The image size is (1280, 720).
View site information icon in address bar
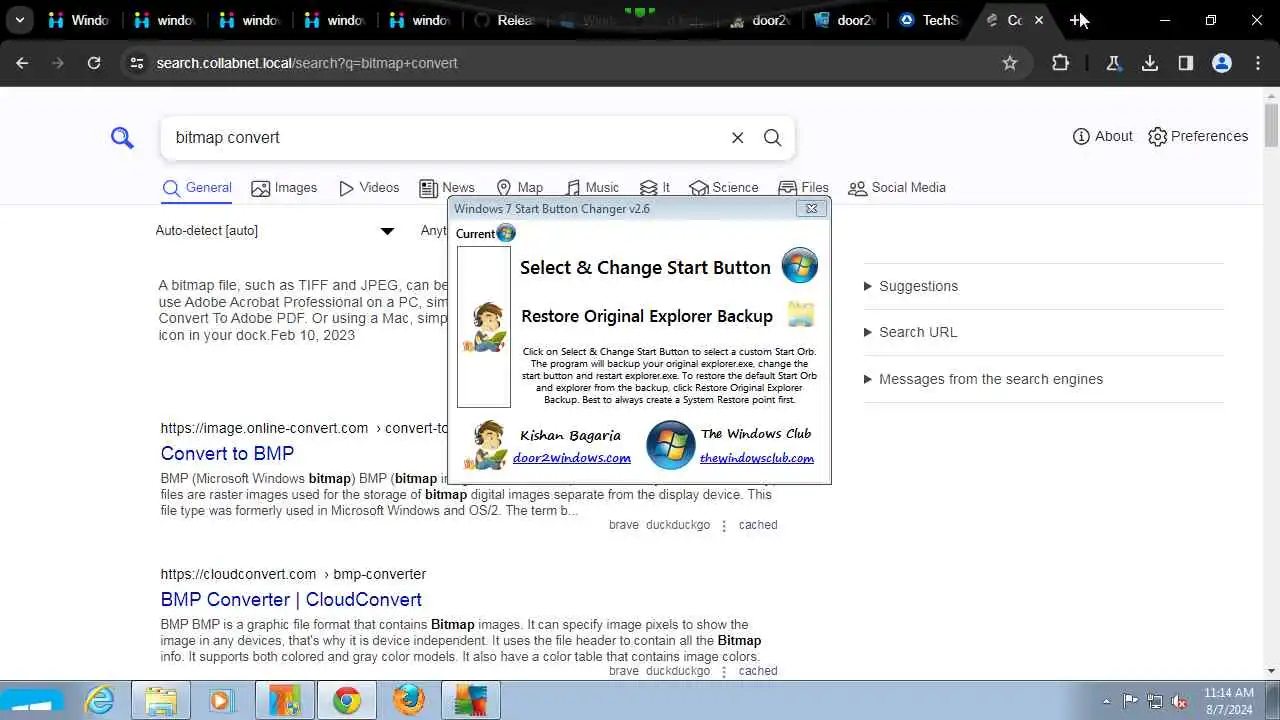(x=136, y=63)
